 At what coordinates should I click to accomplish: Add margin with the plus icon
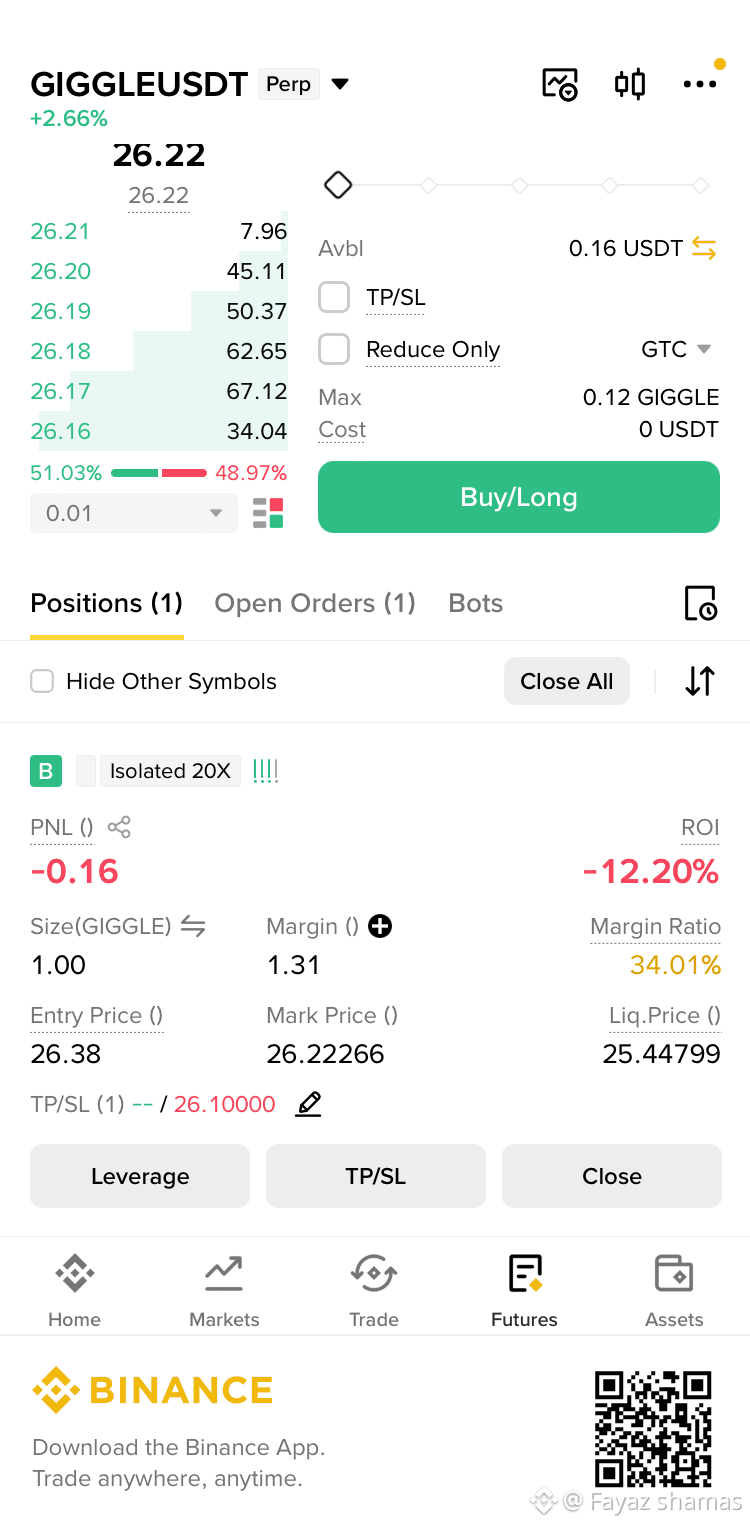coord(380,926)
